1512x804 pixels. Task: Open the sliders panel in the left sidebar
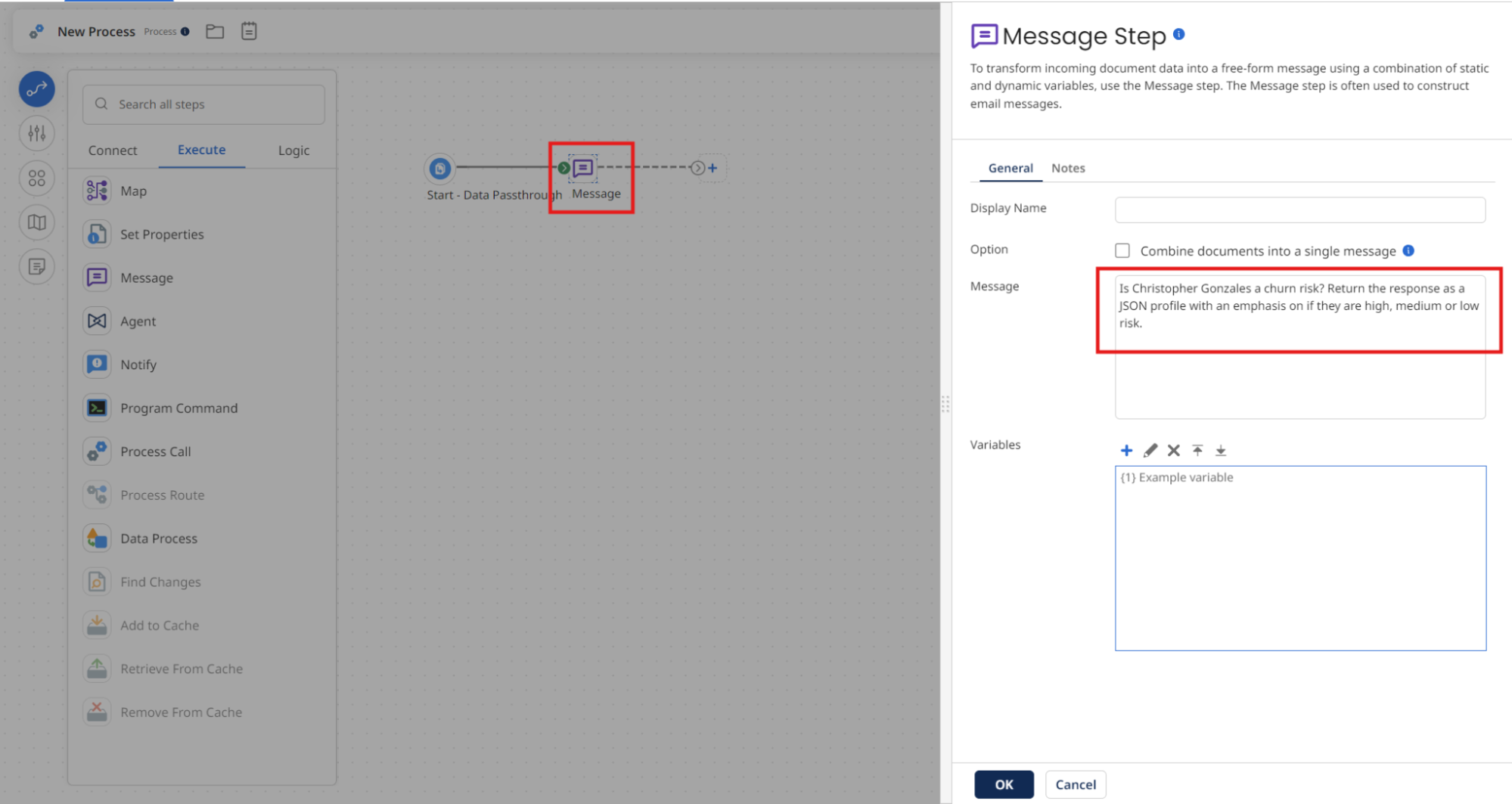(x=36, y=133)
